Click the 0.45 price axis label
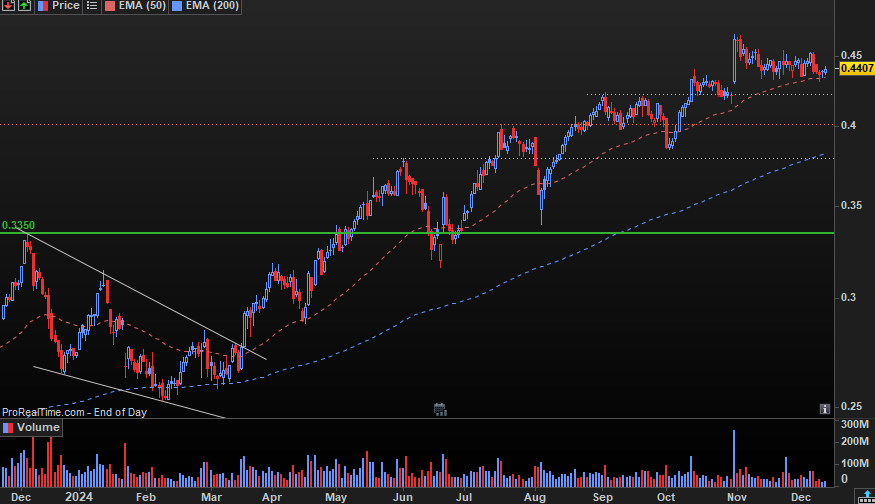The image size is (875, 504). [851, 55]
